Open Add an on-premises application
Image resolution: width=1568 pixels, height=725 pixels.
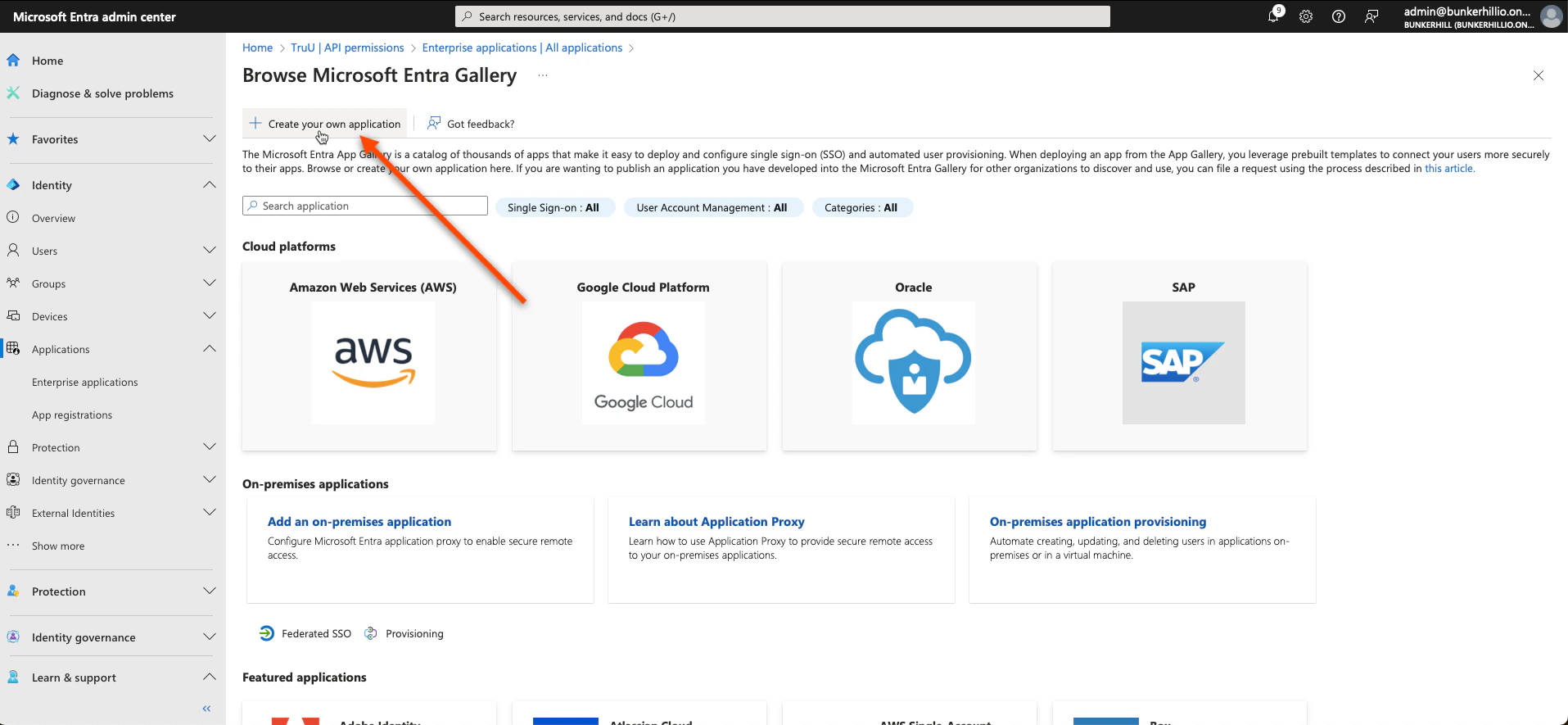tap(359, 521)
